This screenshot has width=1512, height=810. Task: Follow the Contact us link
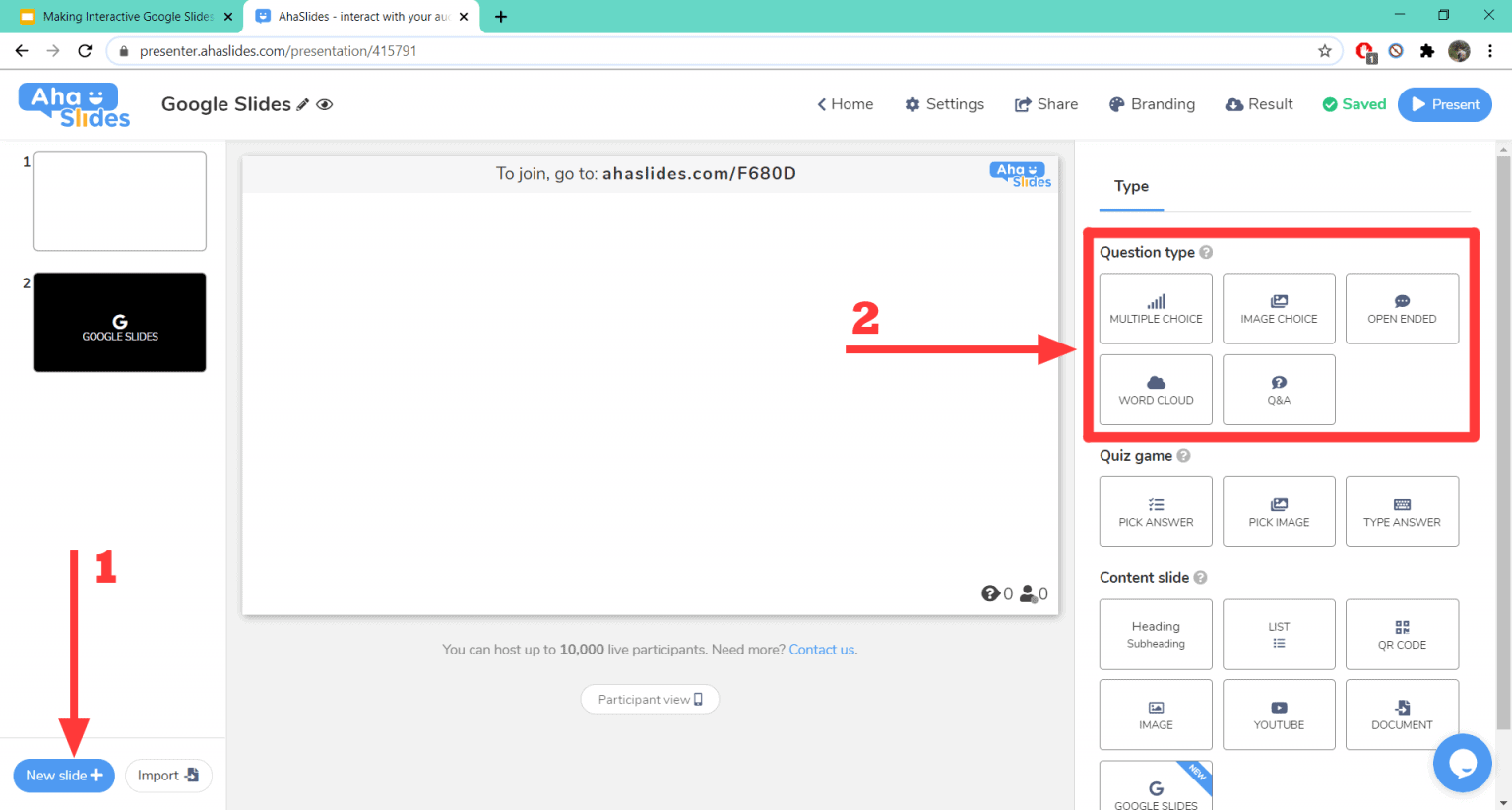[x=822, y=650]
